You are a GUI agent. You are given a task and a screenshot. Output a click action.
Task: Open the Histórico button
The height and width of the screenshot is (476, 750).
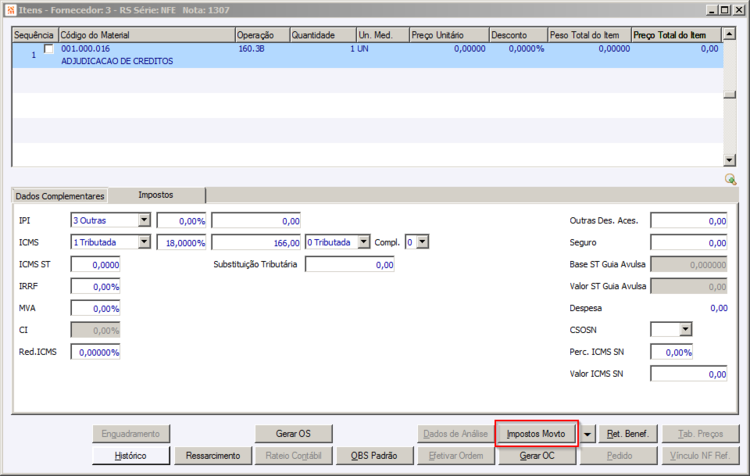pyautogui.click(x=131, y=456)
